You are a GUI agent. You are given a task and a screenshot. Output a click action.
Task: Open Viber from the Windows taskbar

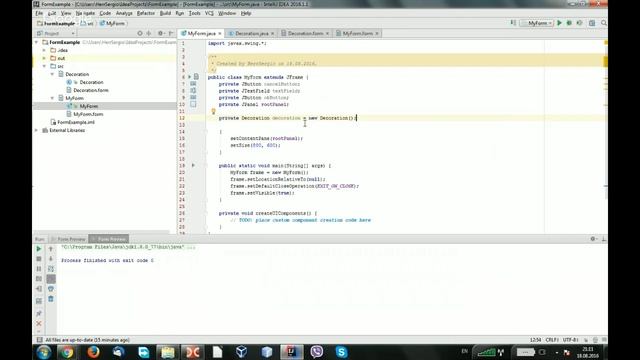(x=317, y=352)
